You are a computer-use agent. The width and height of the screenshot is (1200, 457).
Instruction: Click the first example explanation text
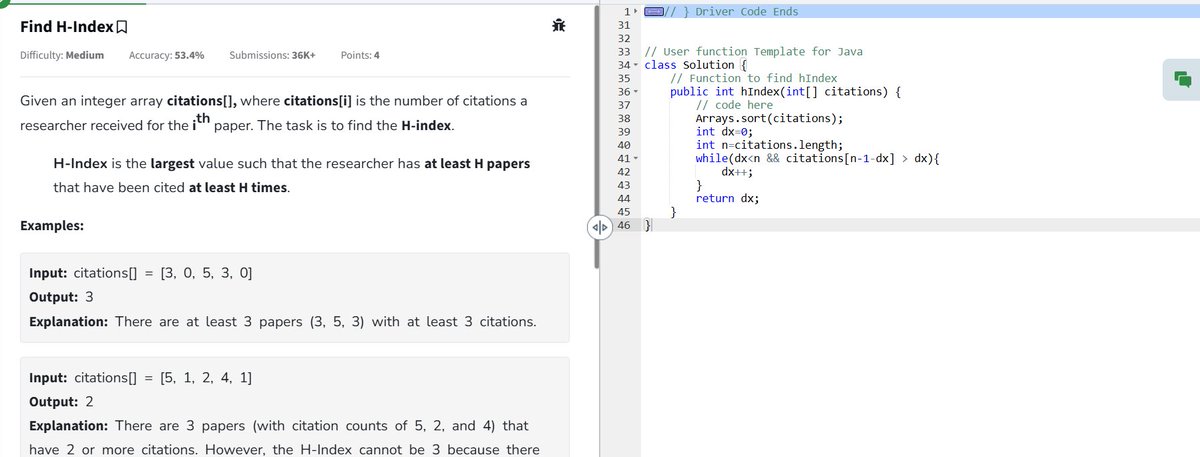283,322
